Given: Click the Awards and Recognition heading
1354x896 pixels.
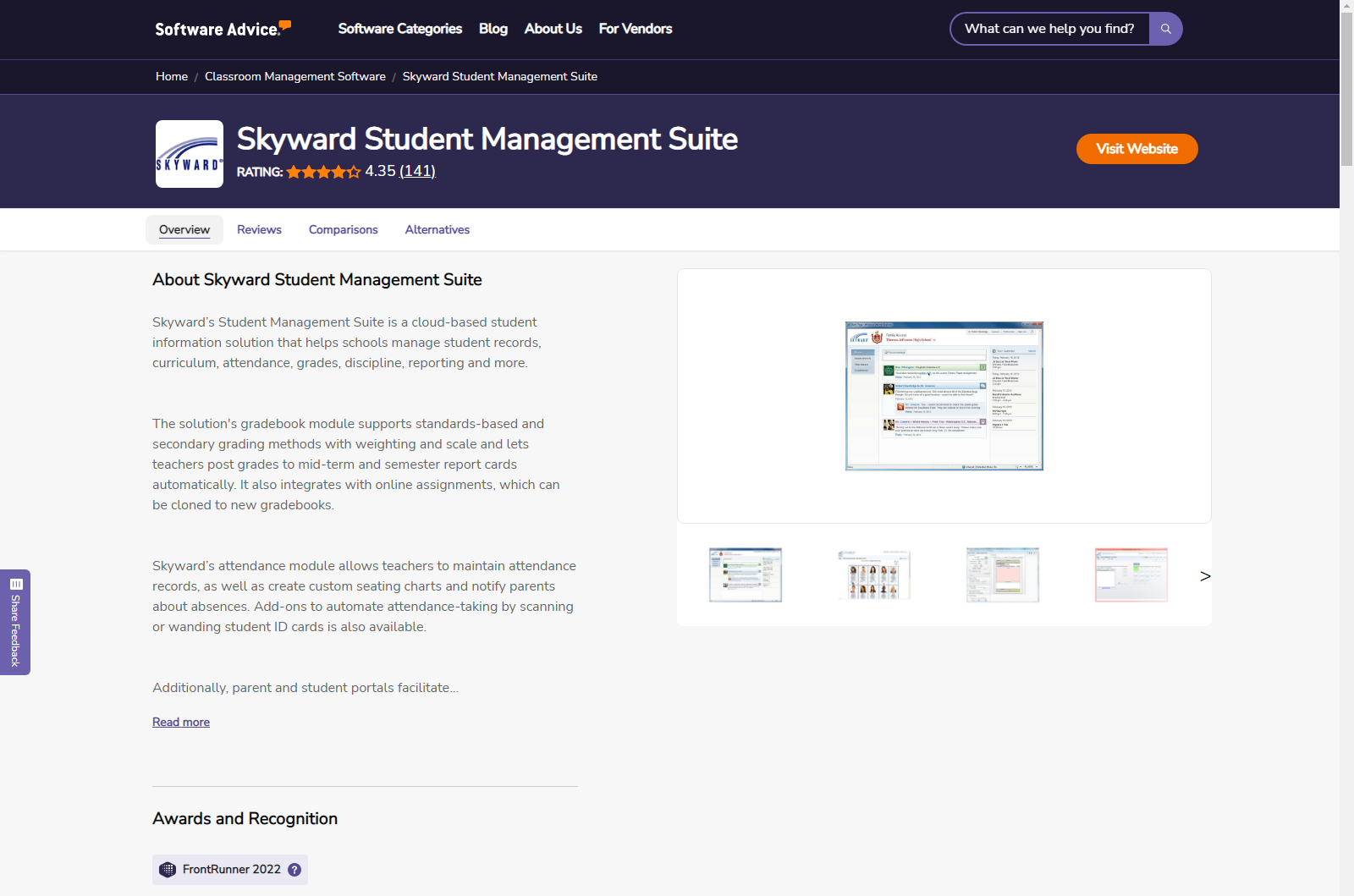Looking at the screenshot, I should click(x=245, y=819).
